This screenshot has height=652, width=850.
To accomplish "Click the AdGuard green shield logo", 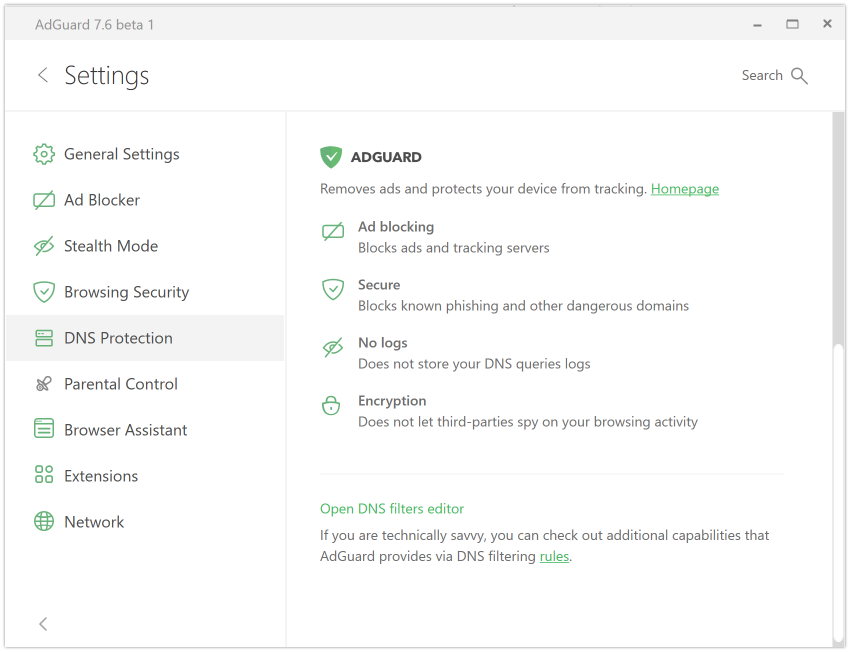I will [331, 157].
